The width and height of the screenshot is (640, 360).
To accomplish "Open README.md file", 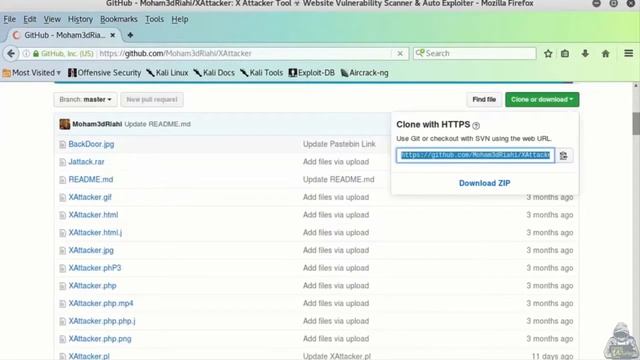I will click(91, 180).
